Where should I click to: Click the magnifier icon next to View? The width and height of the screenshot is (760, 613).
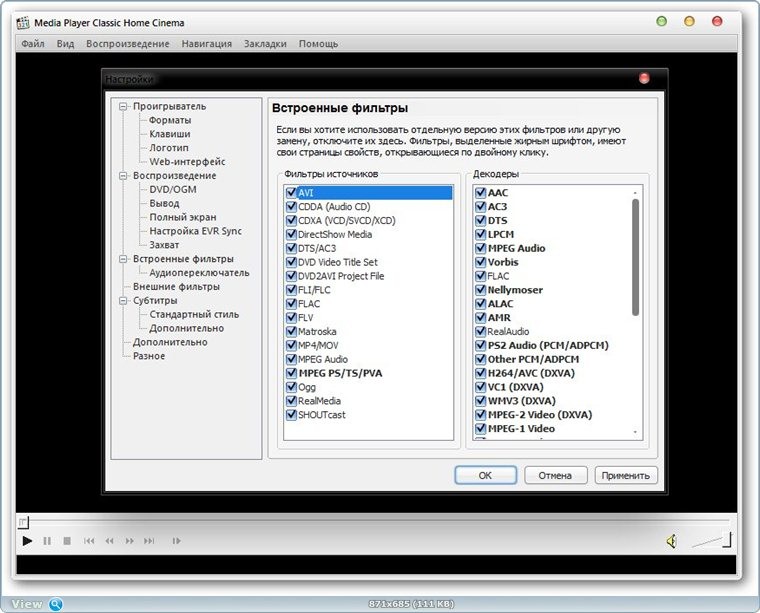[56, 604]
